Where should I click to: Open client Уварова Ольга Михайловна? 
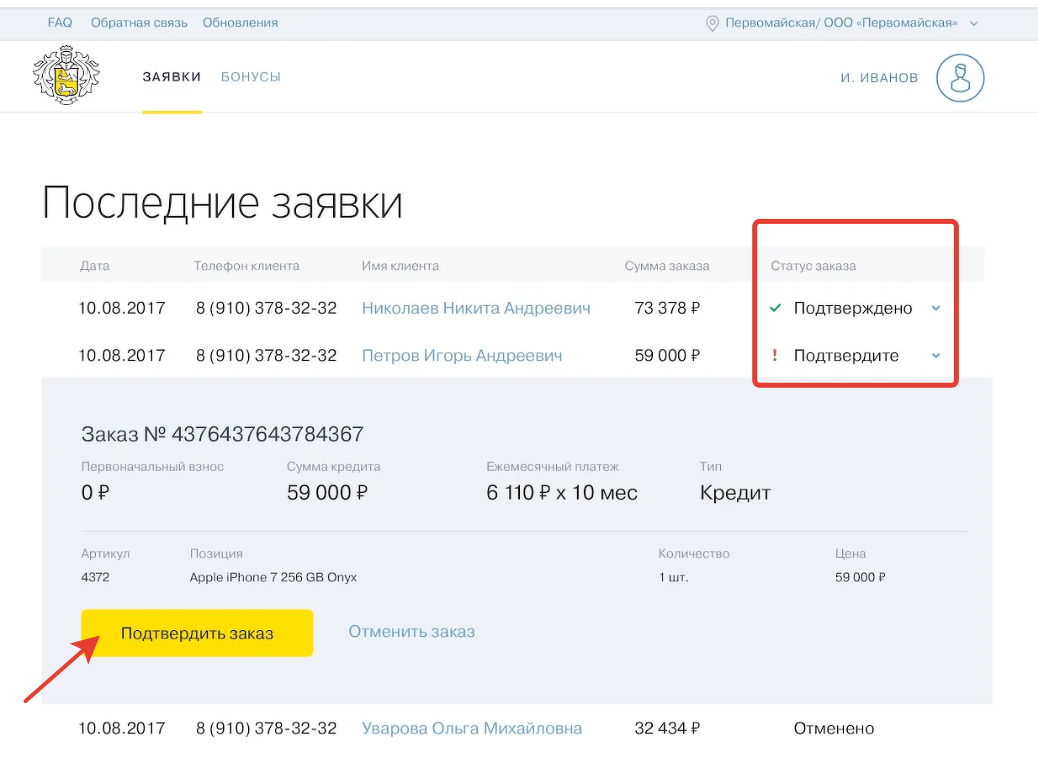click(x=472, y=728)
